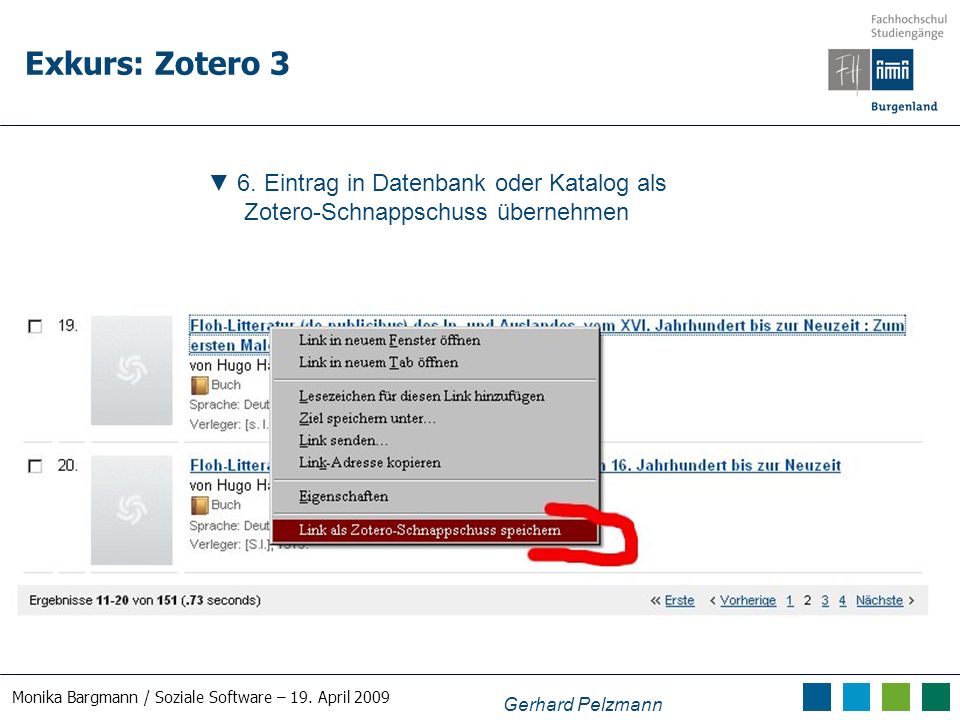
Task: Select 'Ziel speichern unter…' menu entry
Action: point(435,418)
